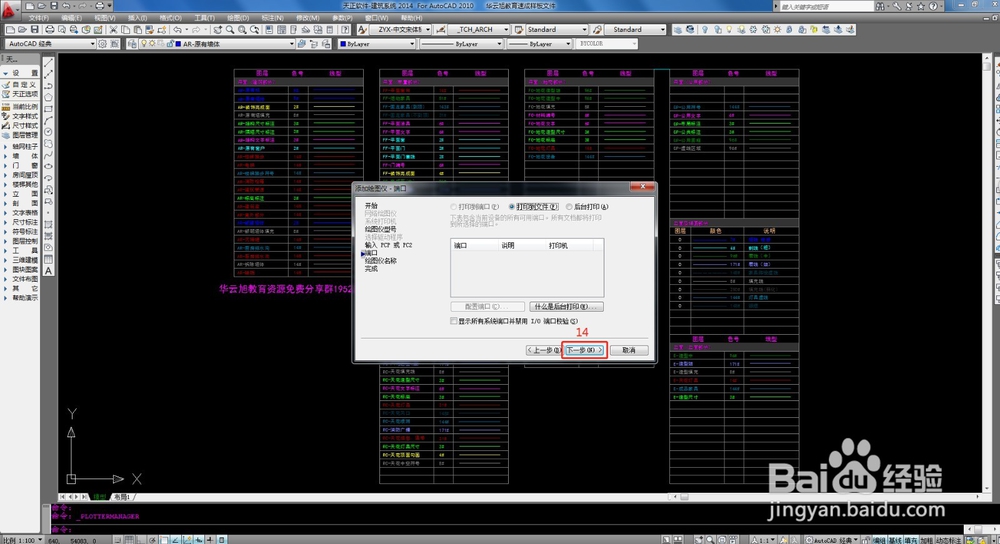Click the binoculars search icon
The width and height of the screenshot is (1000, 544).
pyautogui.click(x=880, y=6)
